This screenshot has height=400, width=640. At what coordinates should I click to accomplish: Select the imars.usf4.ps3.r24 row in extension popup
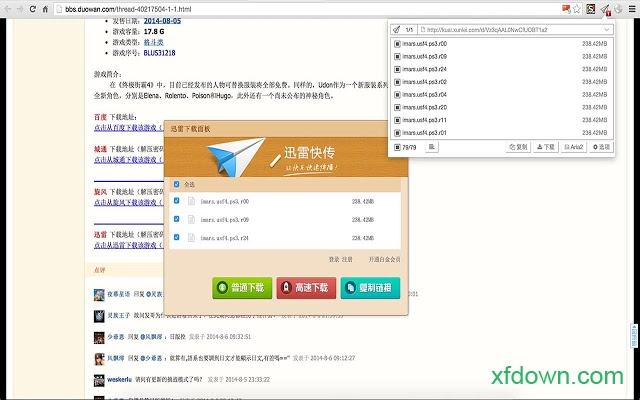click(x=501, y=69)
